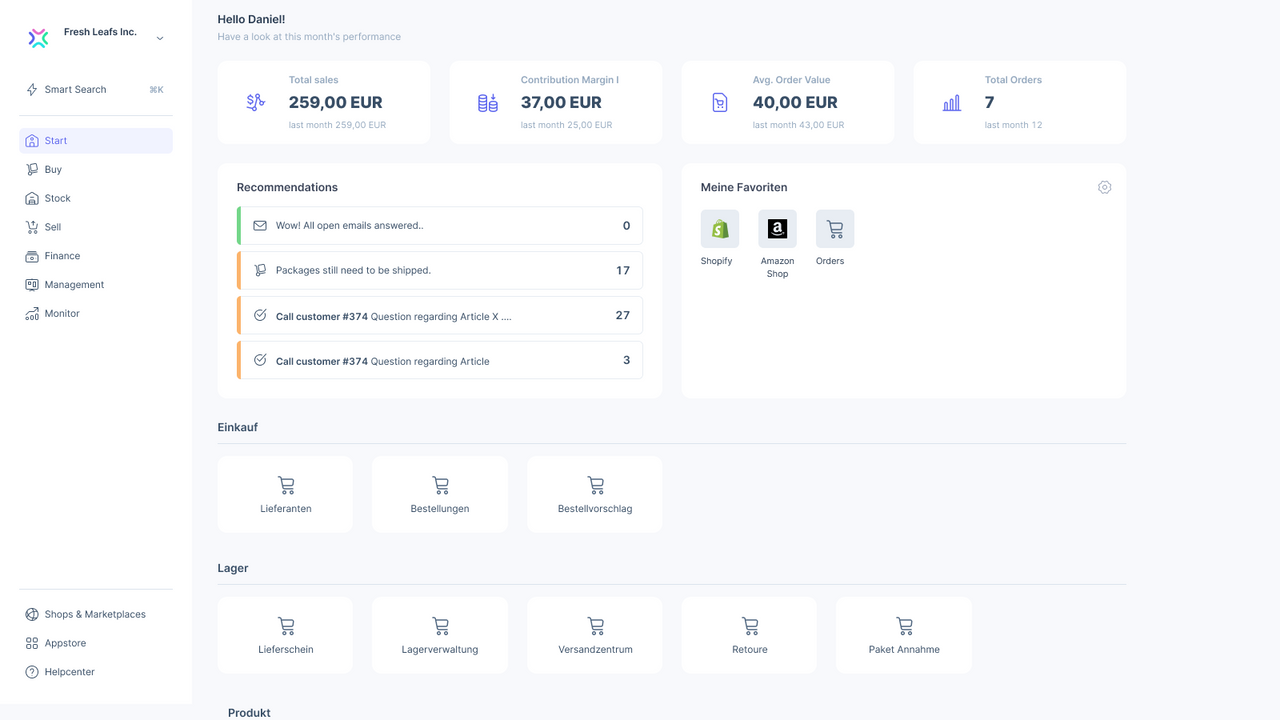Open the Lieferanten tile under Einkauf
This screenshot has width=1280, height=720.
pyautogui.click(x=285, y=494)
